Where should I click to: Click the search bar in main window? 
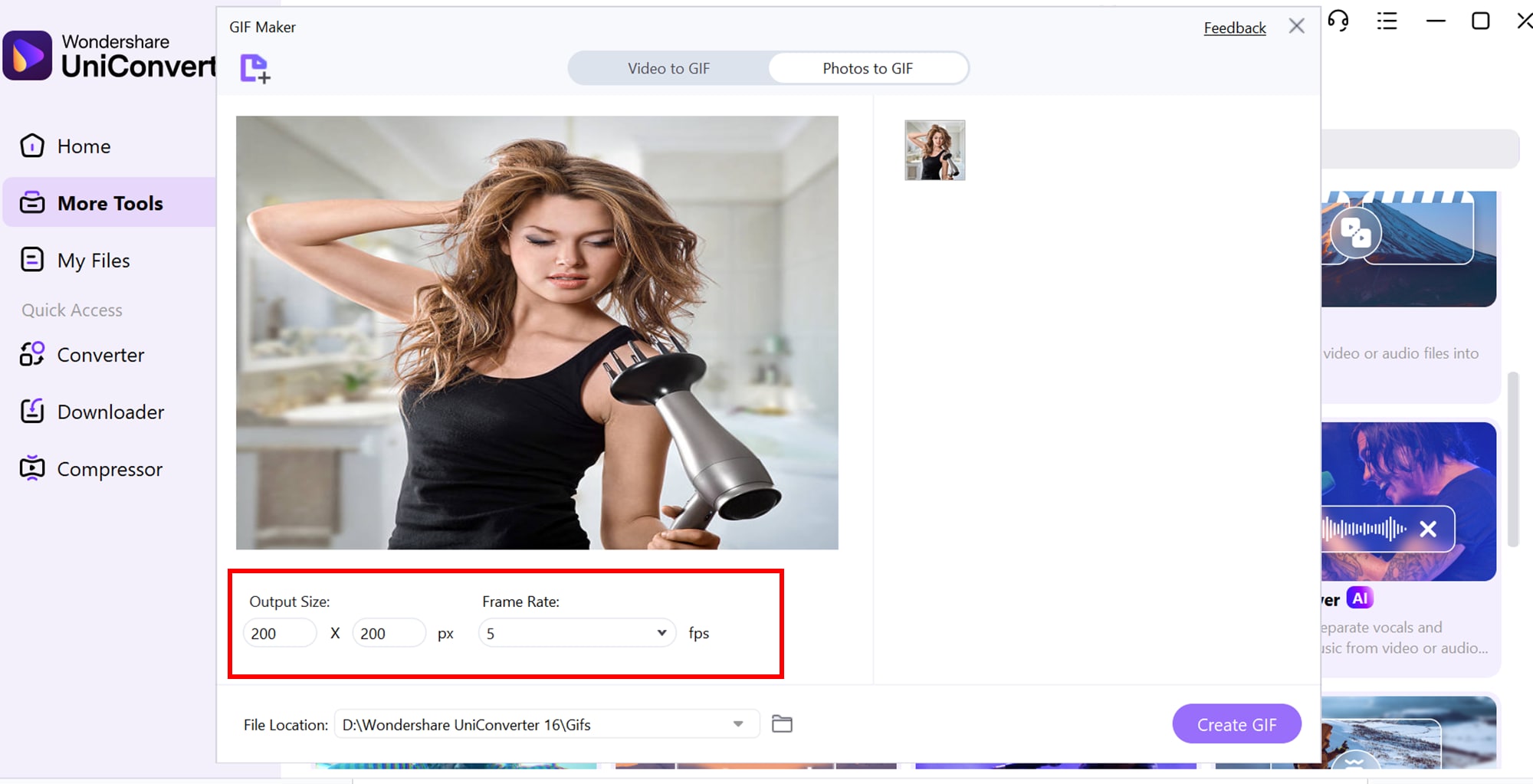[1420, 149]
